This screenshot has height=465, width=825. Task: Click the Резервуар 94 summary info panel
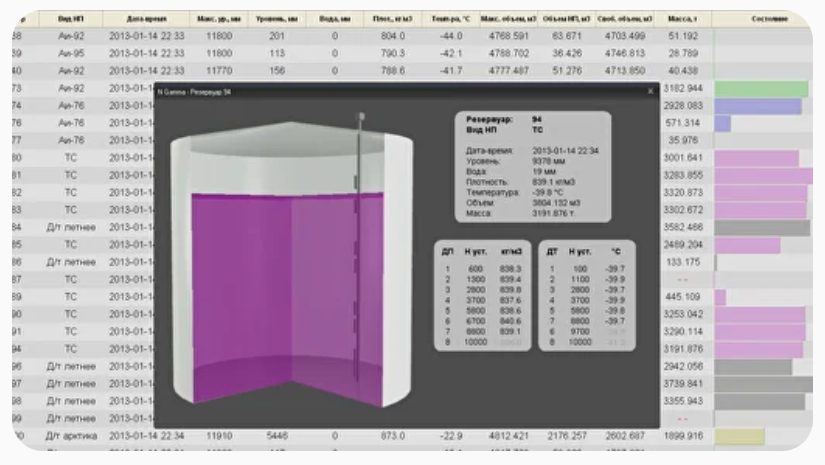tap(533, 166)
